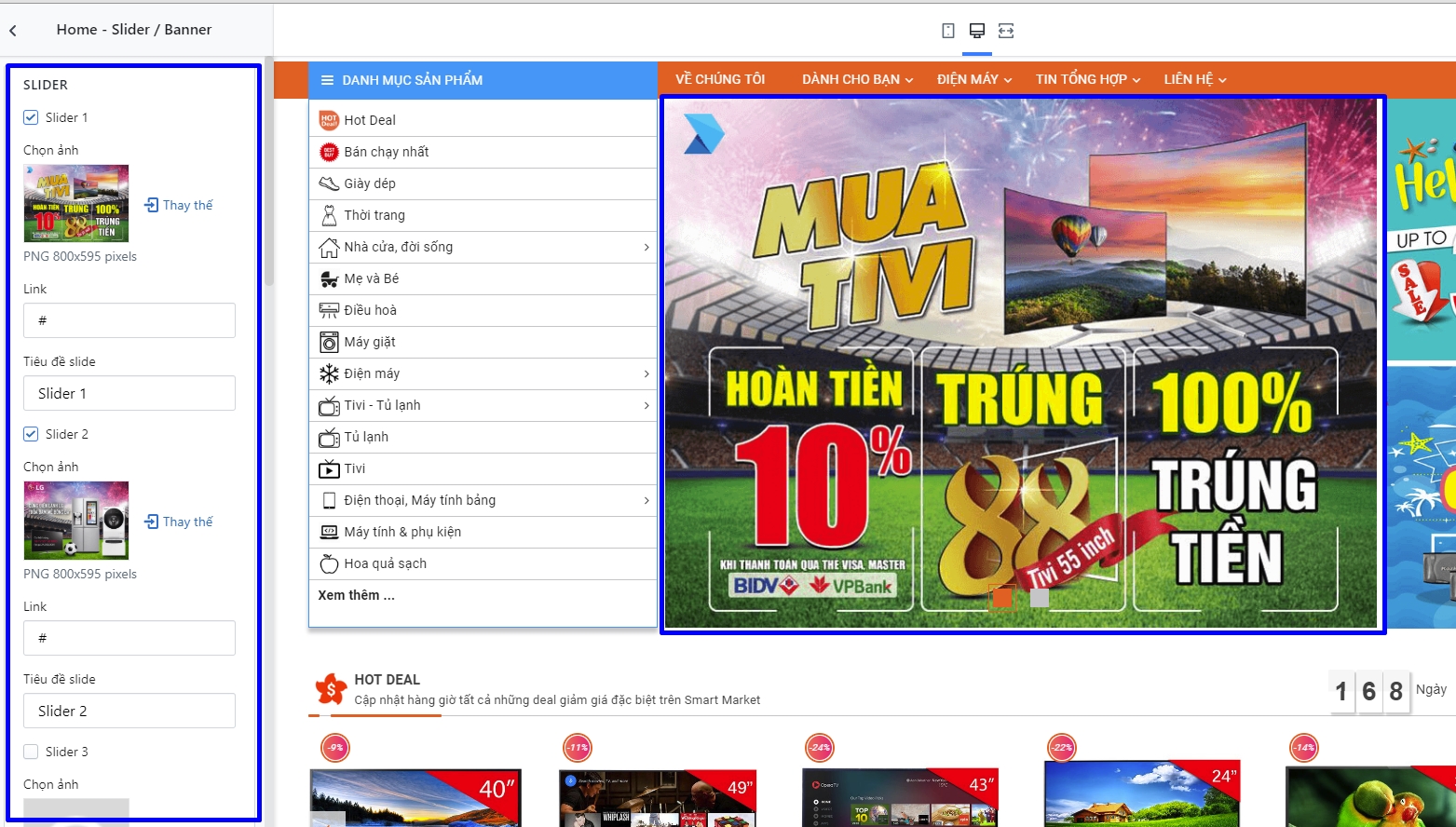1456x827 pixels.
Task: Open the LIÊN HỆ dropdown
Action: (x=1195, y=79)
